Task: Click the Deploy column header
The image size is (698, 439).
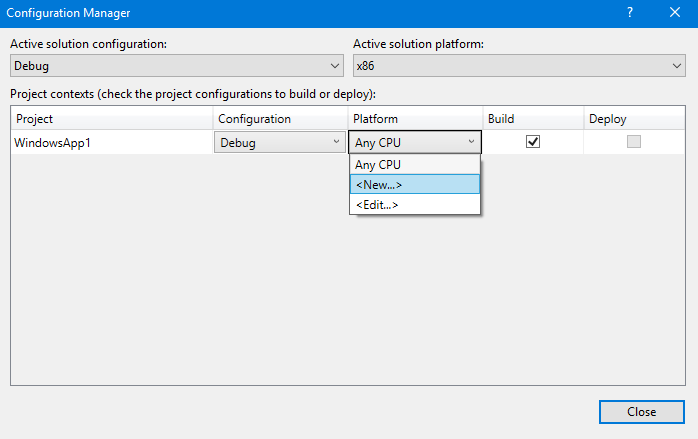Action: 634,119
